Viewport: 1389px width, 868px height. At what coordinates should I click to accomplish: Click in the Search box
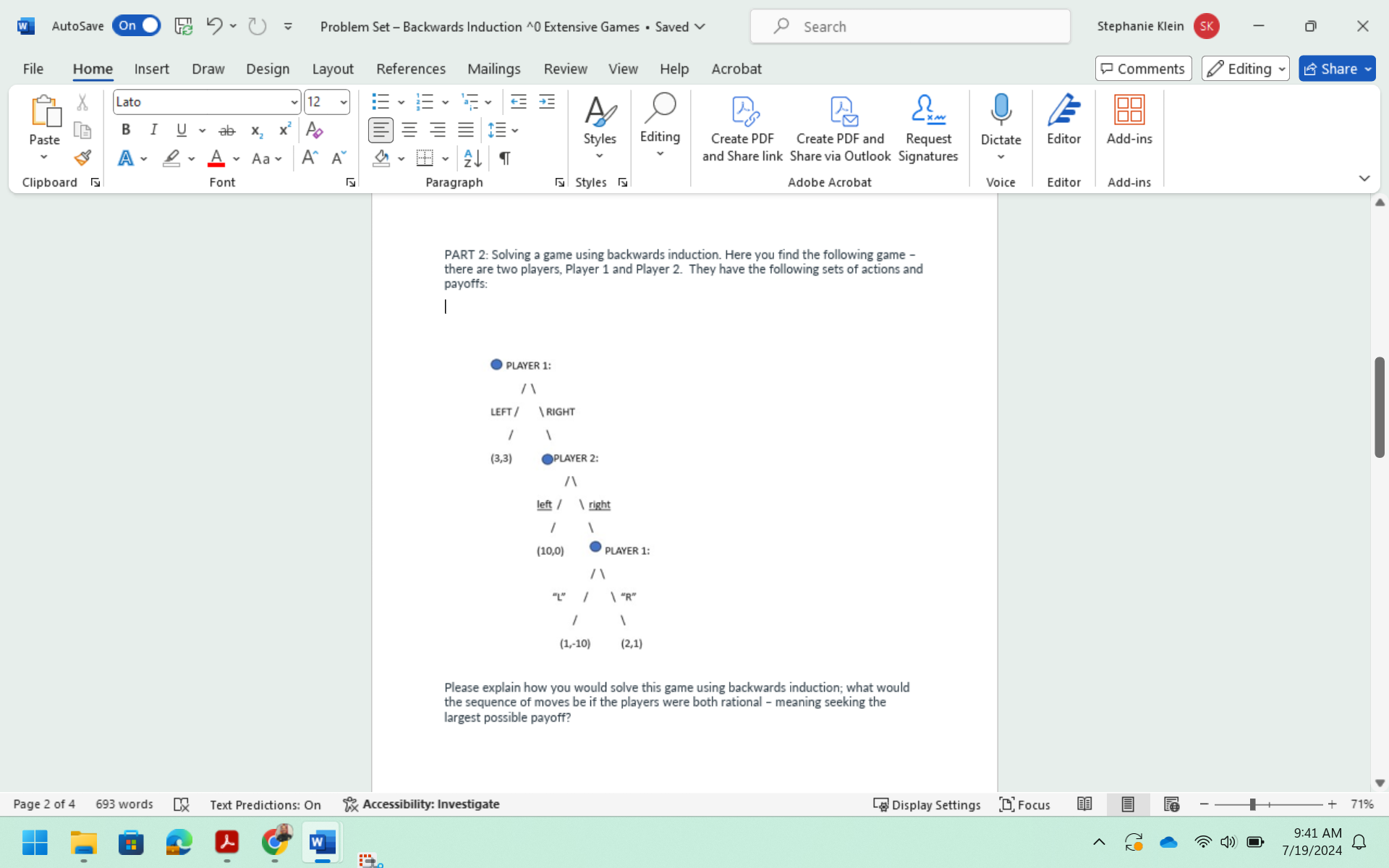[x=910, y=27]
